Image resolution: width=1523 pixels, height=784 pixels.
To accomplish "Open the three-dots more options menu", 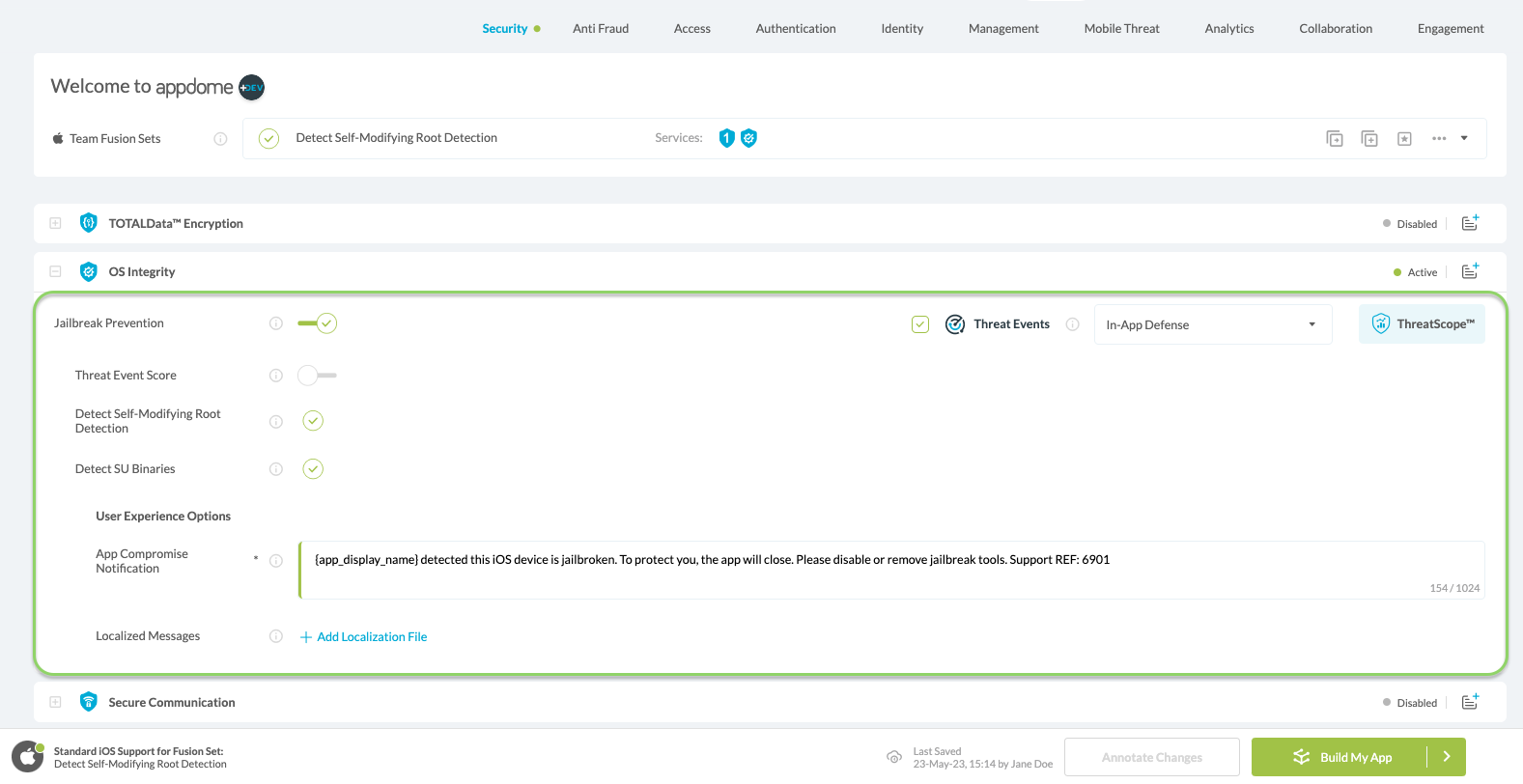I will tap(1439, 139).
